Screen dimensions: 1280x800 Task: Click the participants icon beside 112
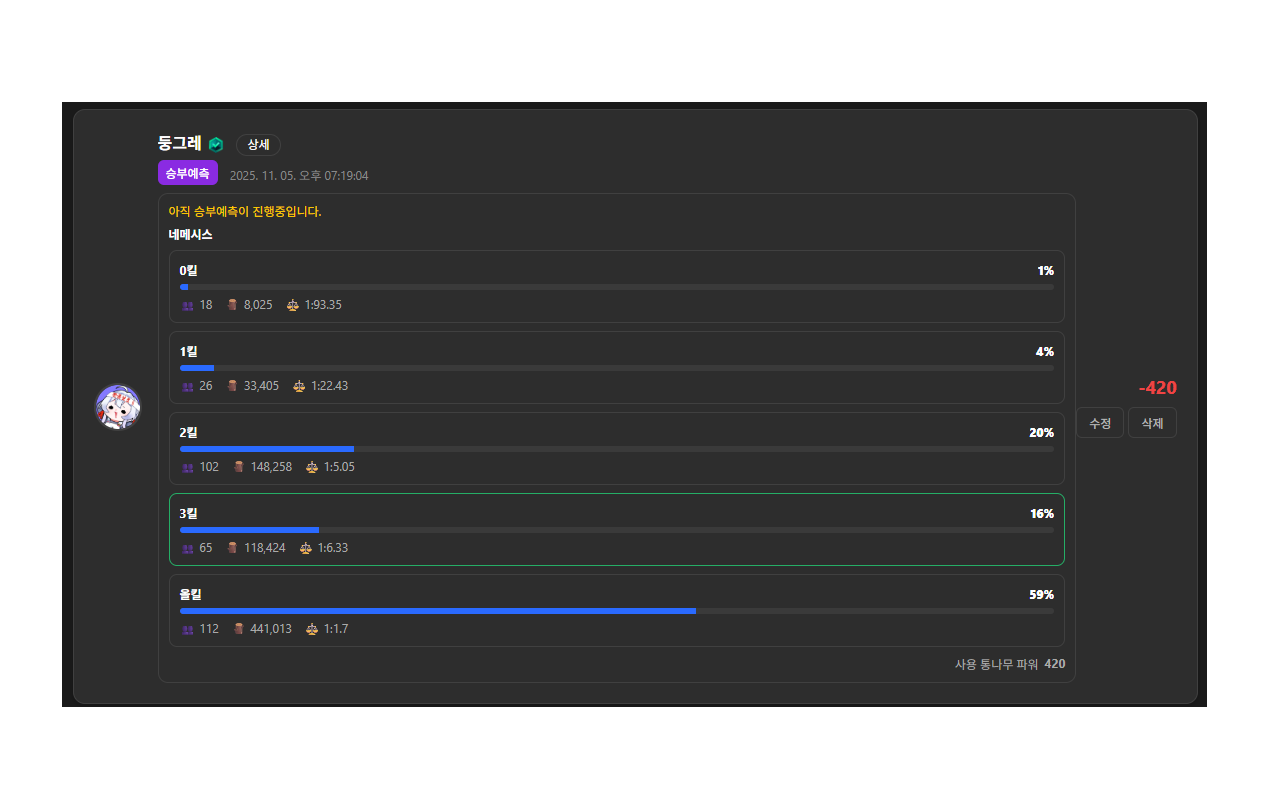coord(188,629)
